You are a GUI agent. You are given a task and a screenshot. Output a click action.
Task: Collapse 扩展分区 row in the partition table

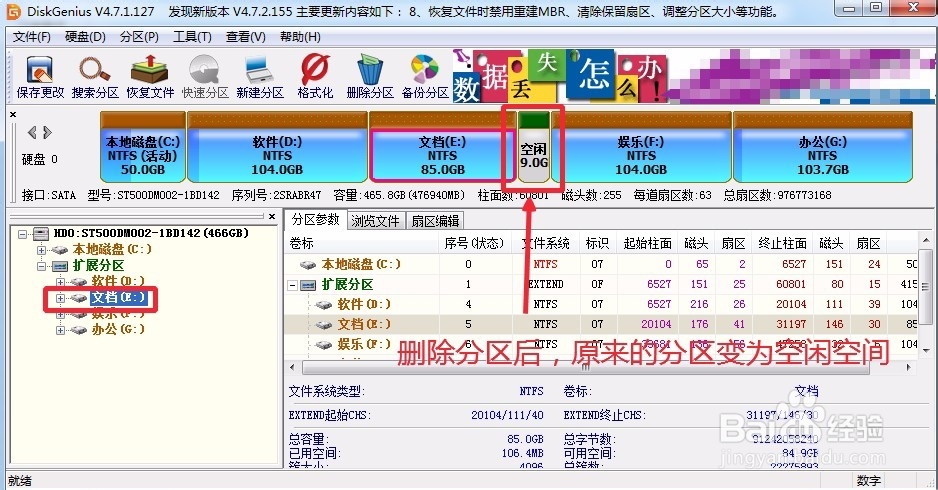[x=292, y=285]
